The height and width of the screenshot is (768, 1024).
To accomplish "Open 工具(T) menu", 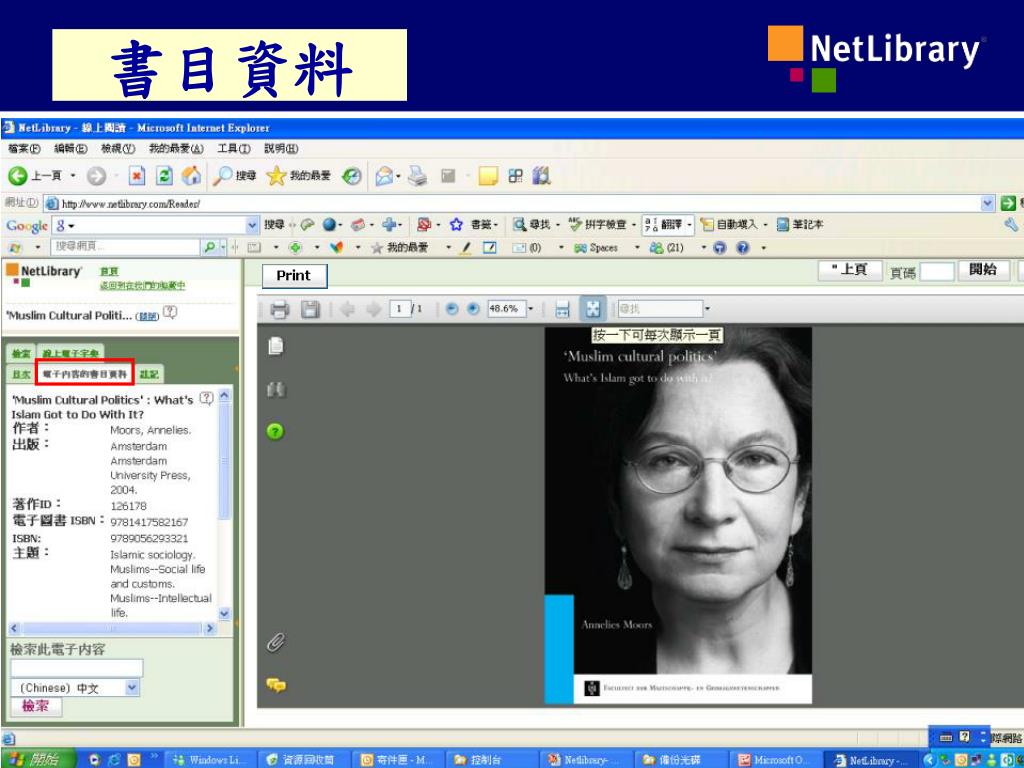I will coord(234,149).
